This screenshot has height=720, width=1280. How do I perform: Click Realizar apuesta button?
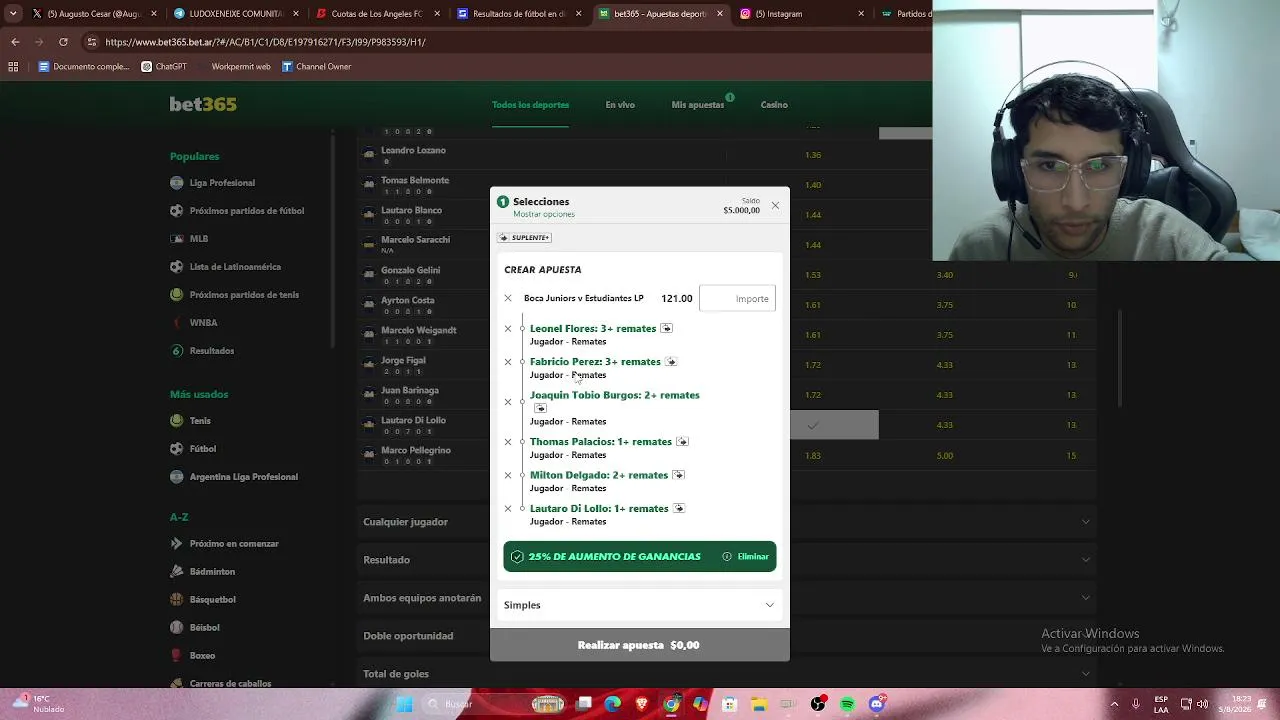tap(640, 645)
